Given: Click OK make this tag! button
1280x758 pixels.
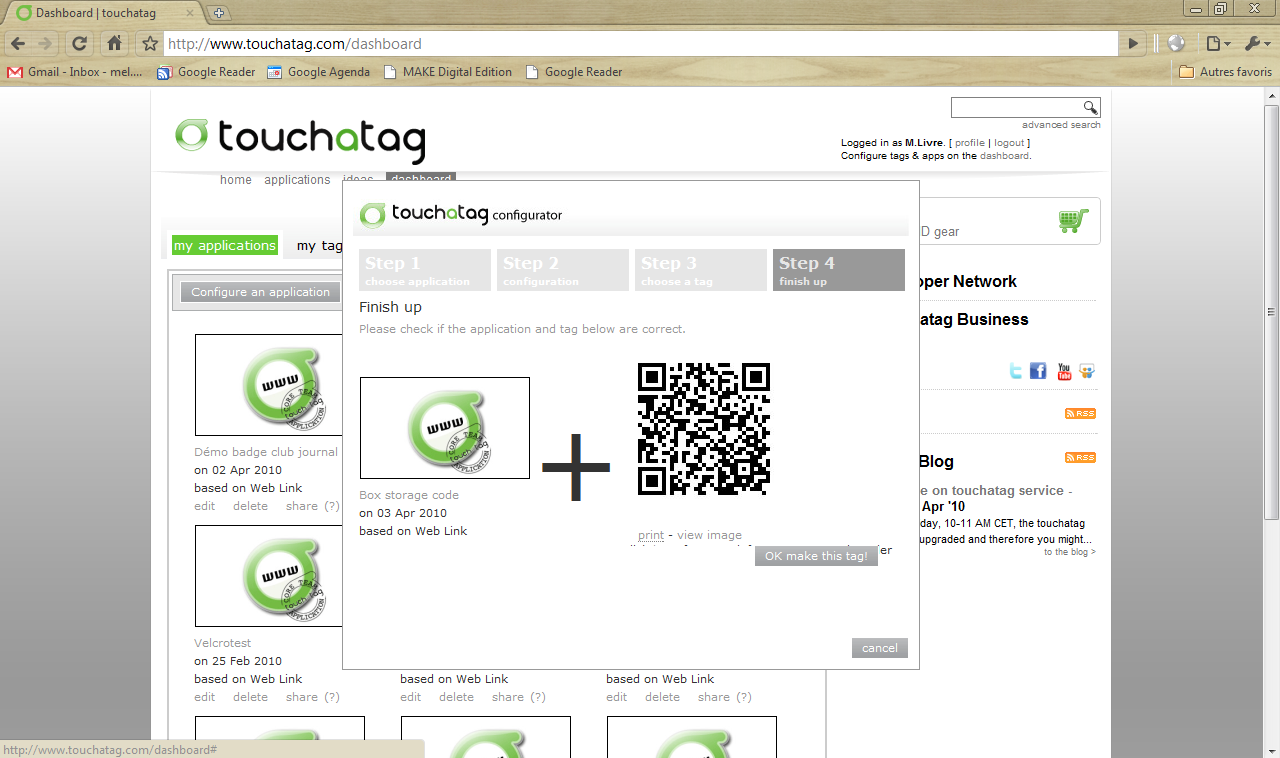Looking at the screenshot, I should [x=816, y=556].
